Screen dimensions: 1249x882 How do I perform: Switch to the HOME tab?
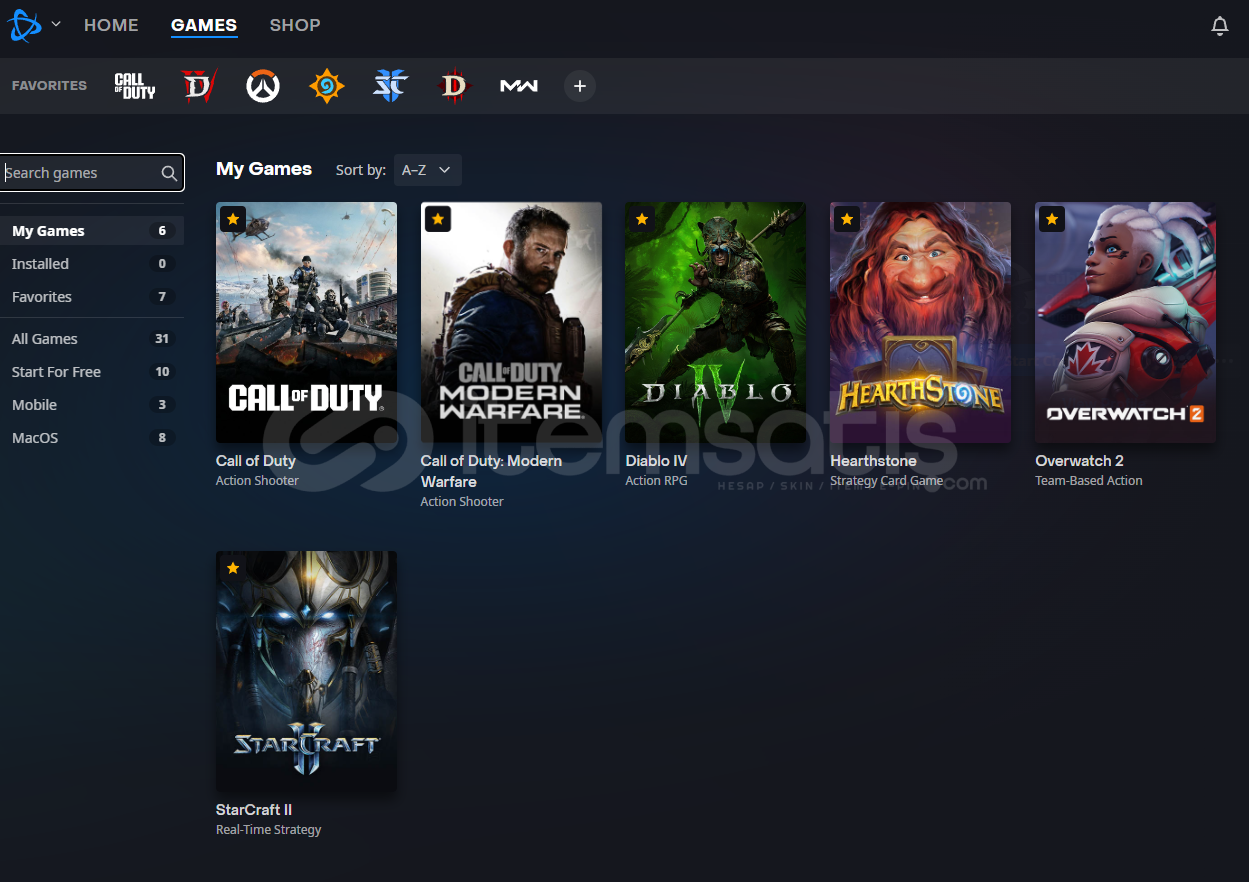point(111,25)
